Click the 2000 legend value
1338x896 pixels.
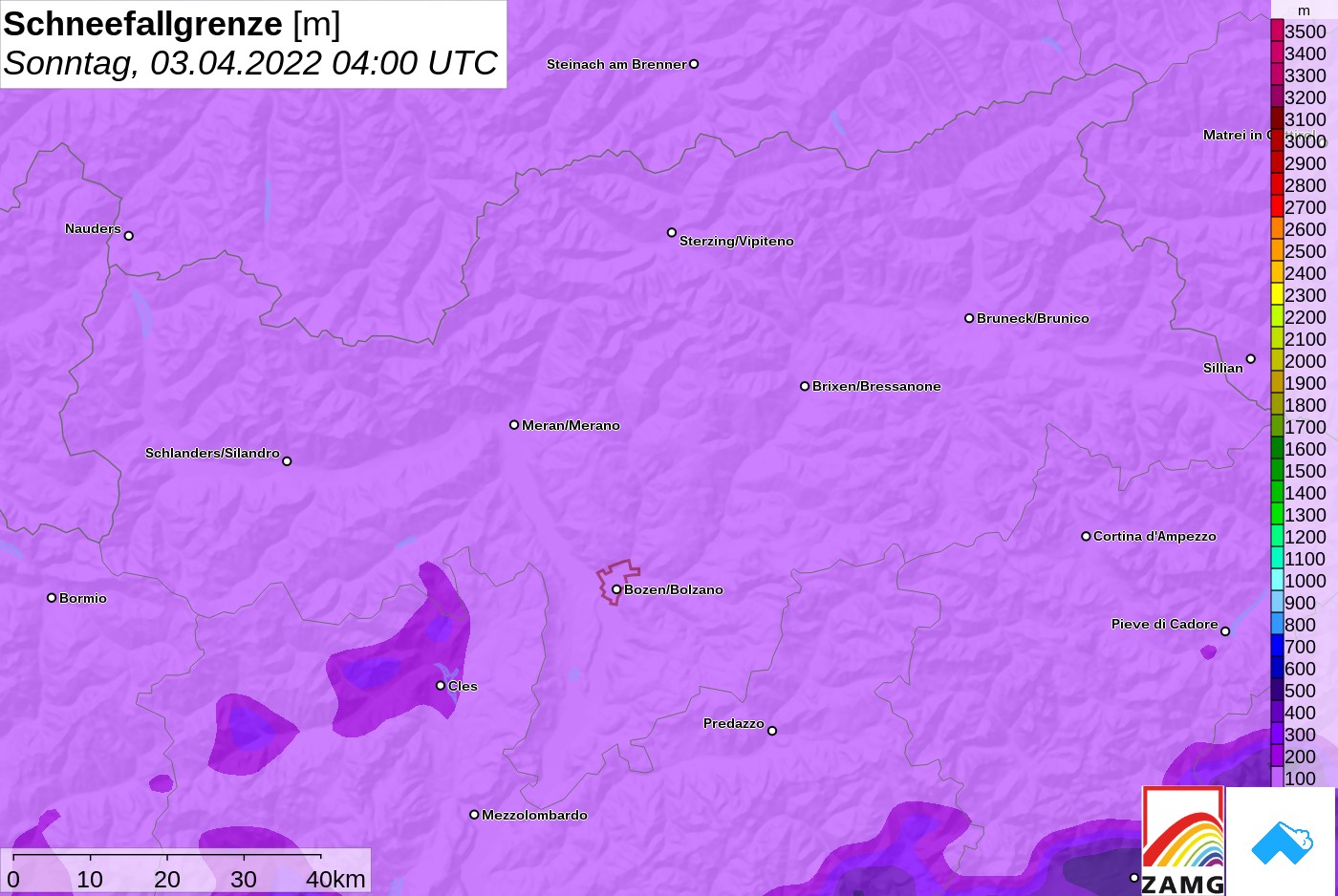(1306, 361)
